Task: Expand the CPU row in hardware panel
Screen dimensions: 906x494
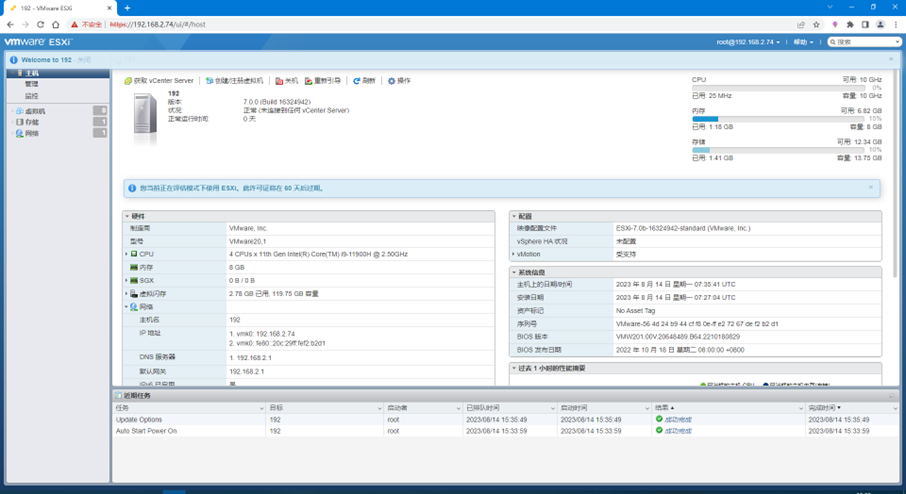Action: pos(127,254)
